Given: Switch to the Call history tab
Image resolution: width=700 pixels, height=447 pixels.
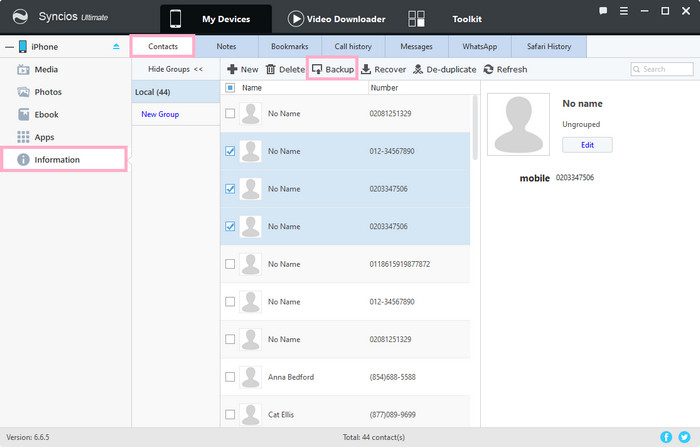Looking at the screenshot, I should pos(353,46).
